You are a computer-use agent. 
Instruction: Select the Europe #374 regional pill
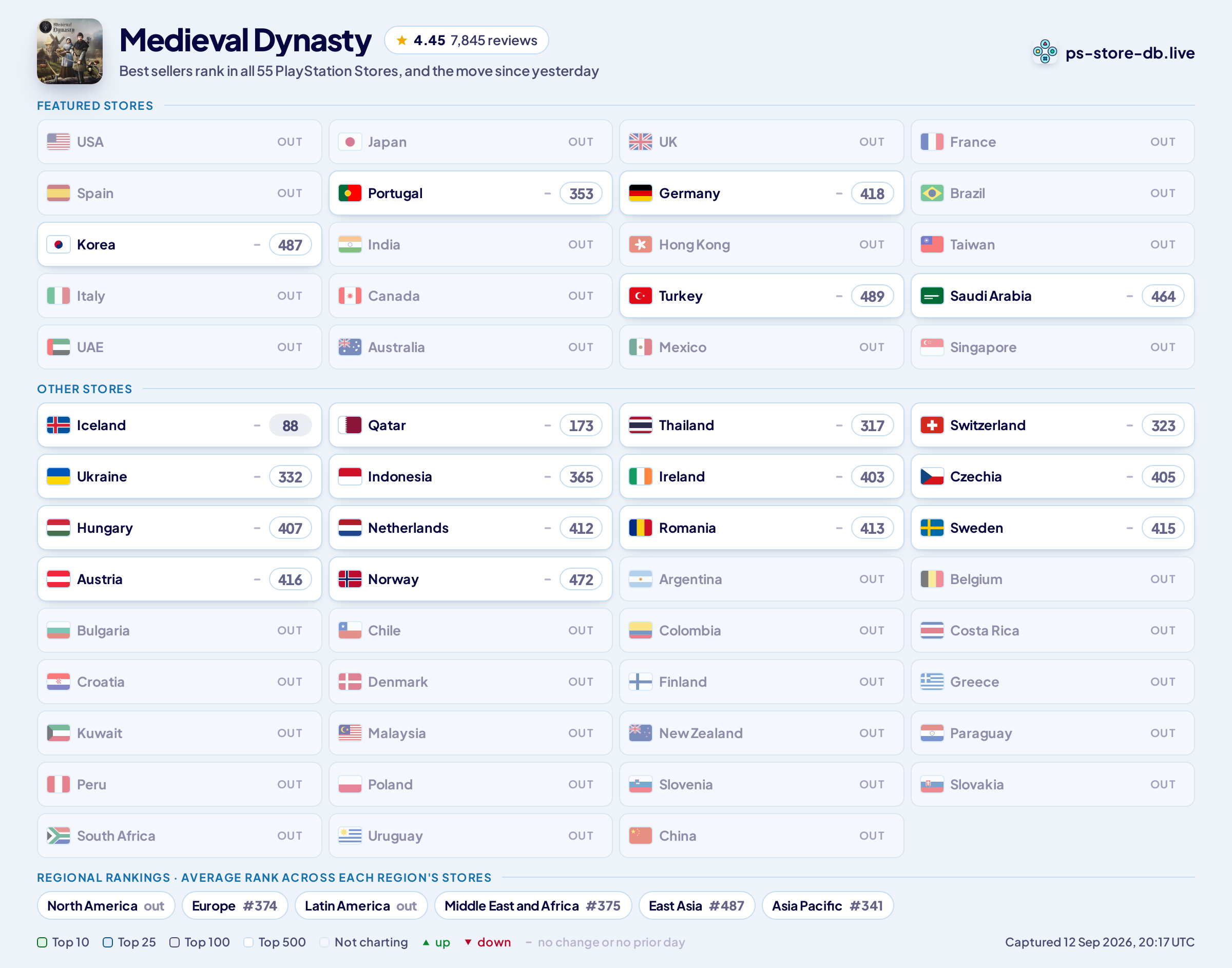235,906
